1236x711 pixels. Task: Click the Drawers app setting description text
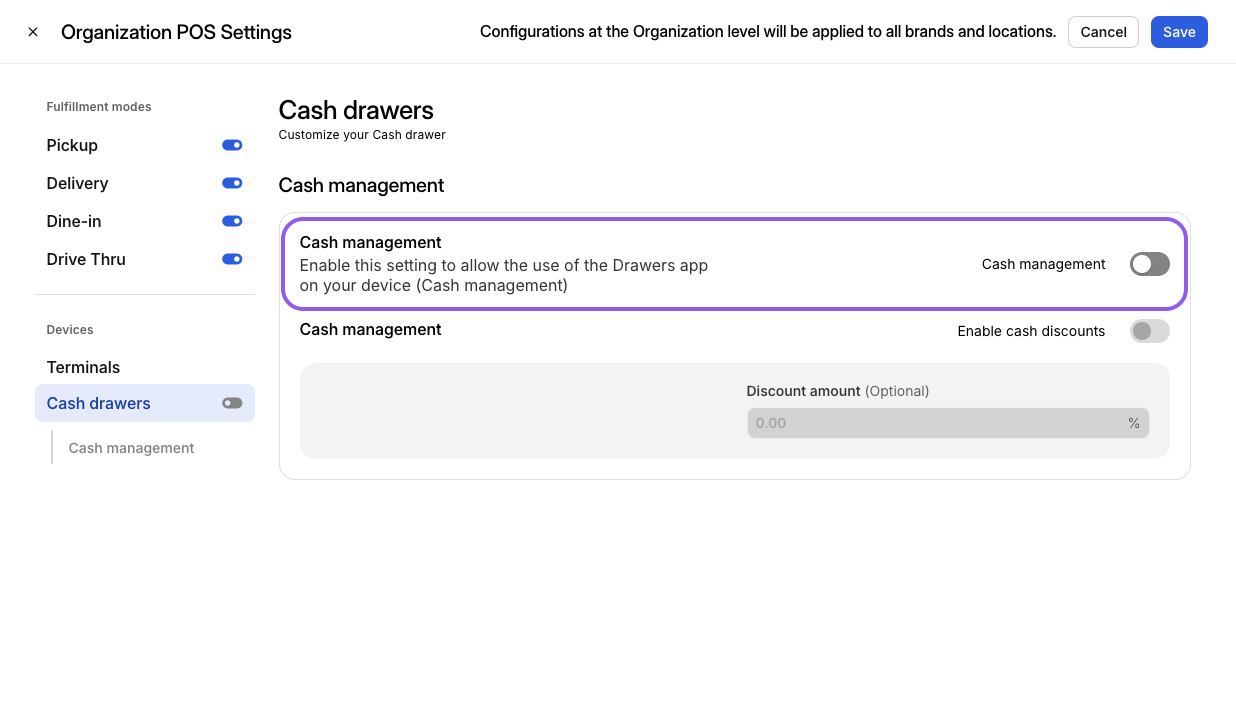tap(503, 275)
